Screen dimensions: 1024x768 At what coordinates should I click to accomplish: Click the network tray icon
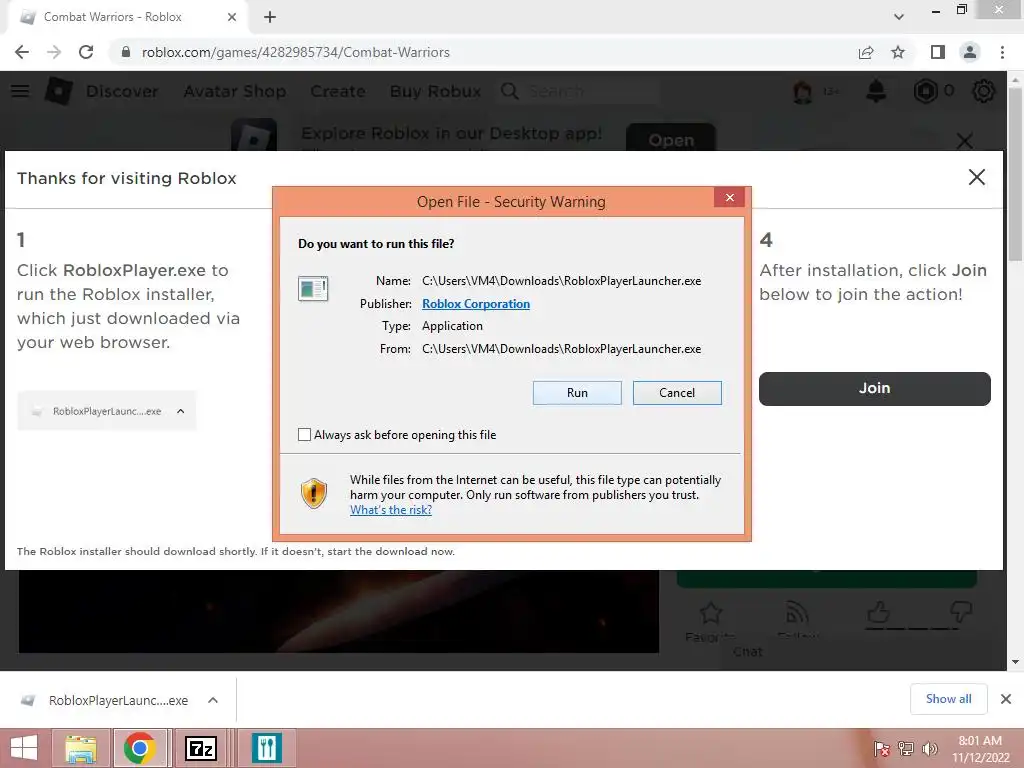coord(906,749)
